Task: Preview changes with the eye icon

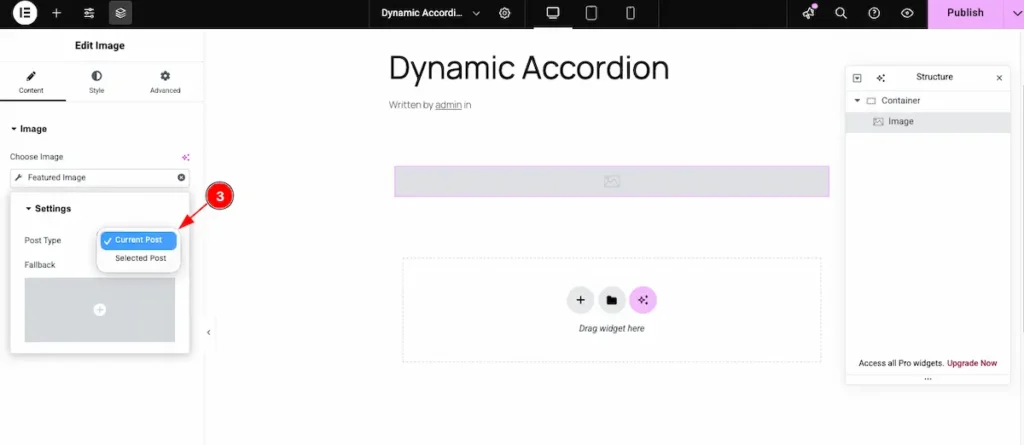Action: tap(907, 13)
